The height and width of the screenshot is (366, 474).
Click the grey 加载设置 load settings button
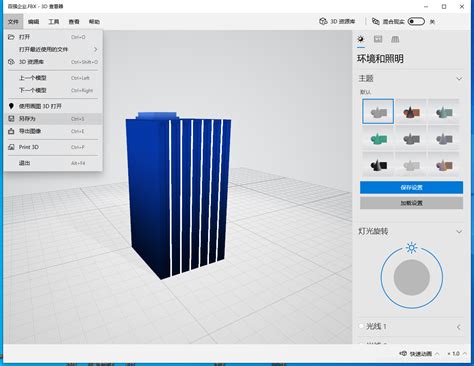(411, 203)
